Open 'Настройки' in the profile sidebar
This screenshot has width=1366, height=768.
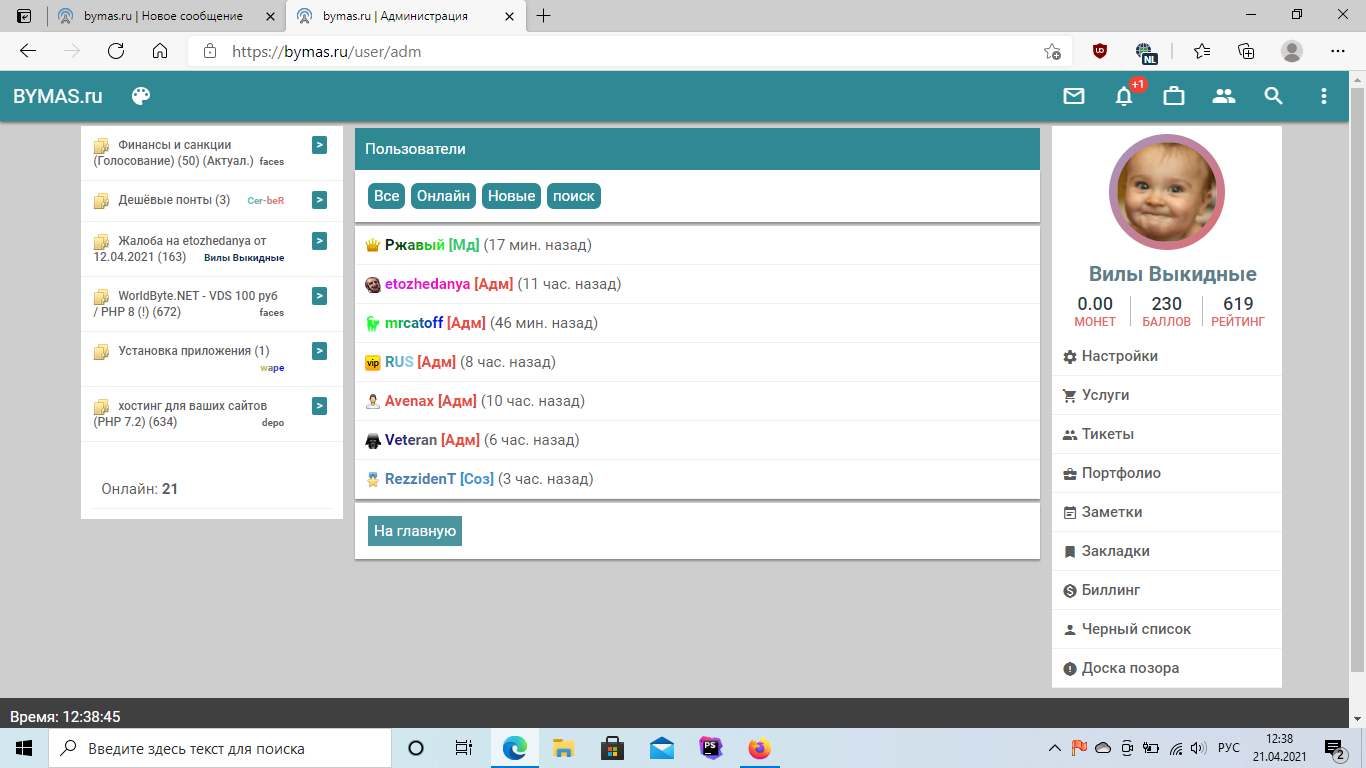click(1119, 357)
